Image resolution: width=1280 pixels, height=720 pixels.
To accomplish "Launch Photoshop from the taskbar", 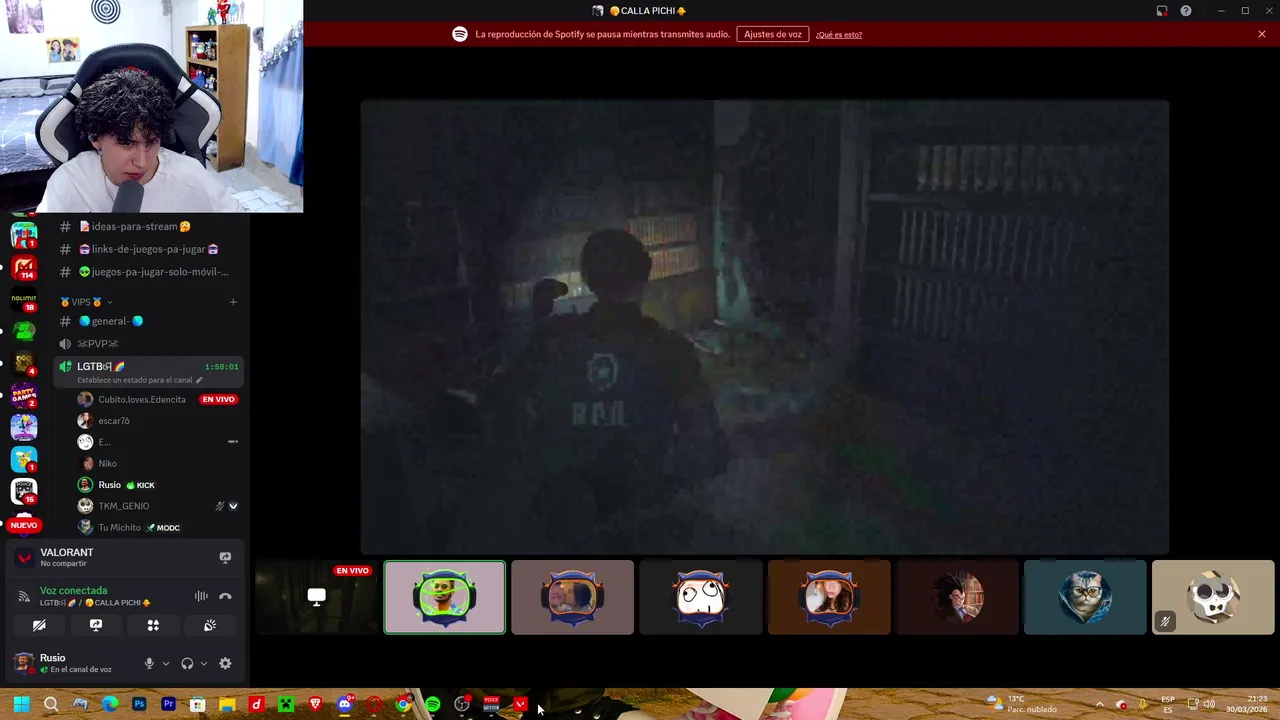I will click(139, 704).
